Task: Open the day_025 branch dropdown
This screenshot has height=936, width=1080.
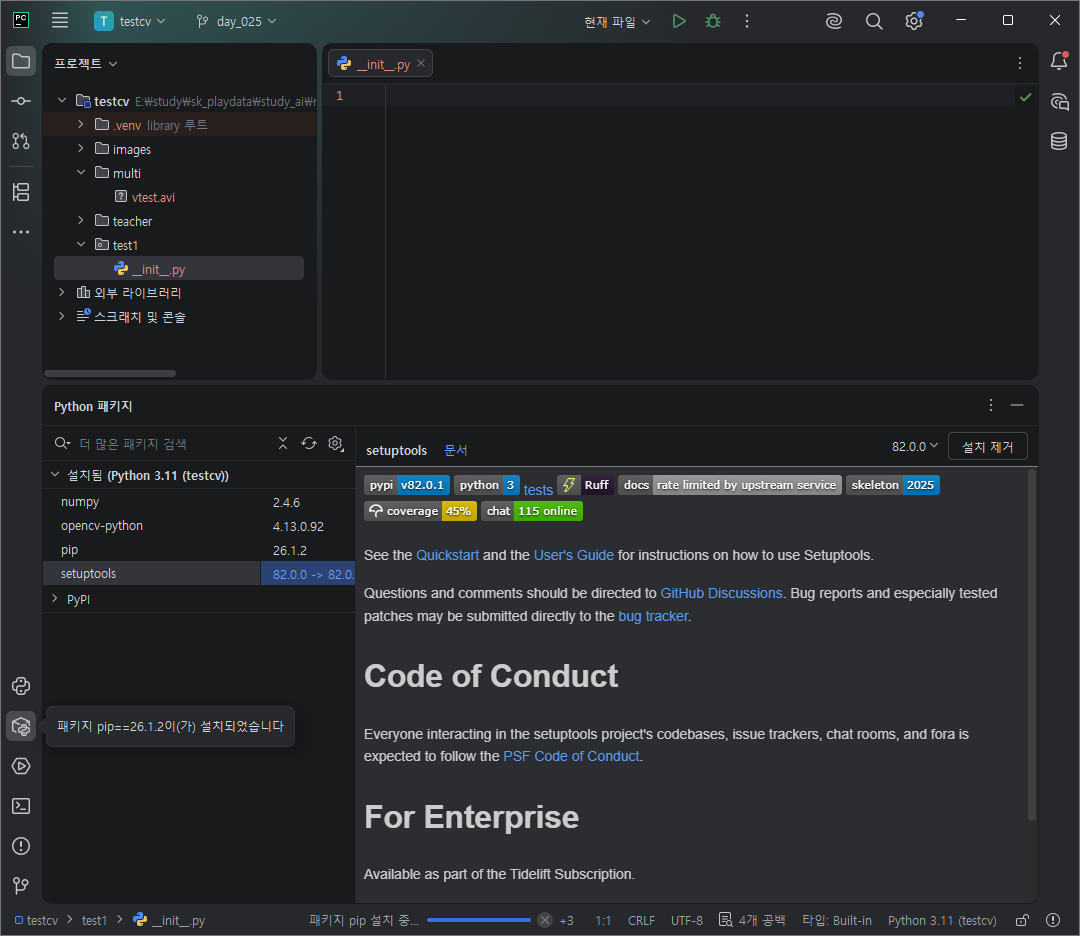Action: point(237,21)
